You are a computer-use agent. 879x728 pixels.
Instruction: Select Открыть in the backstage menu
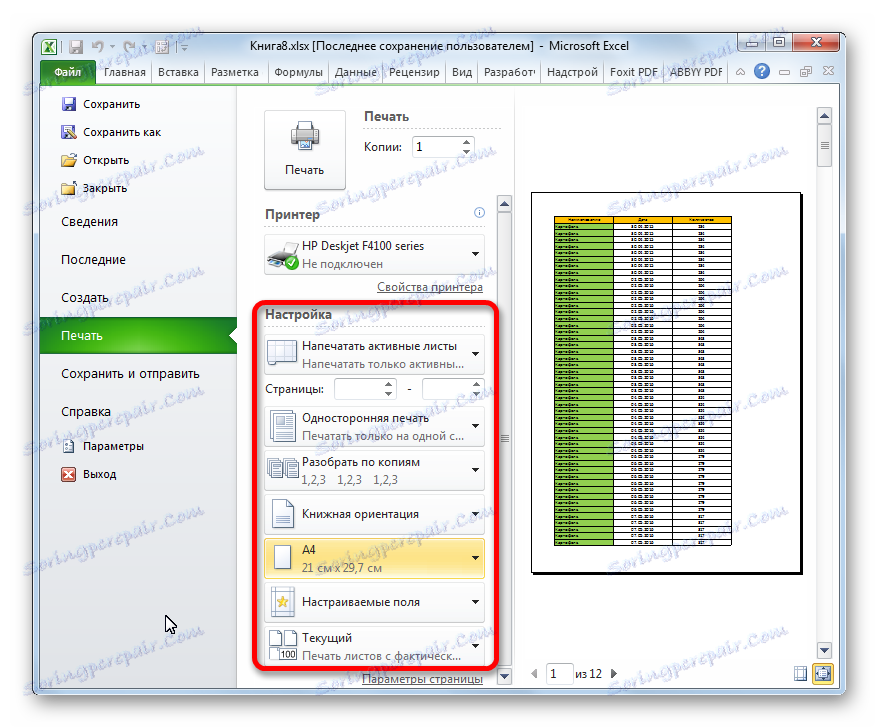tap(95, 160)
